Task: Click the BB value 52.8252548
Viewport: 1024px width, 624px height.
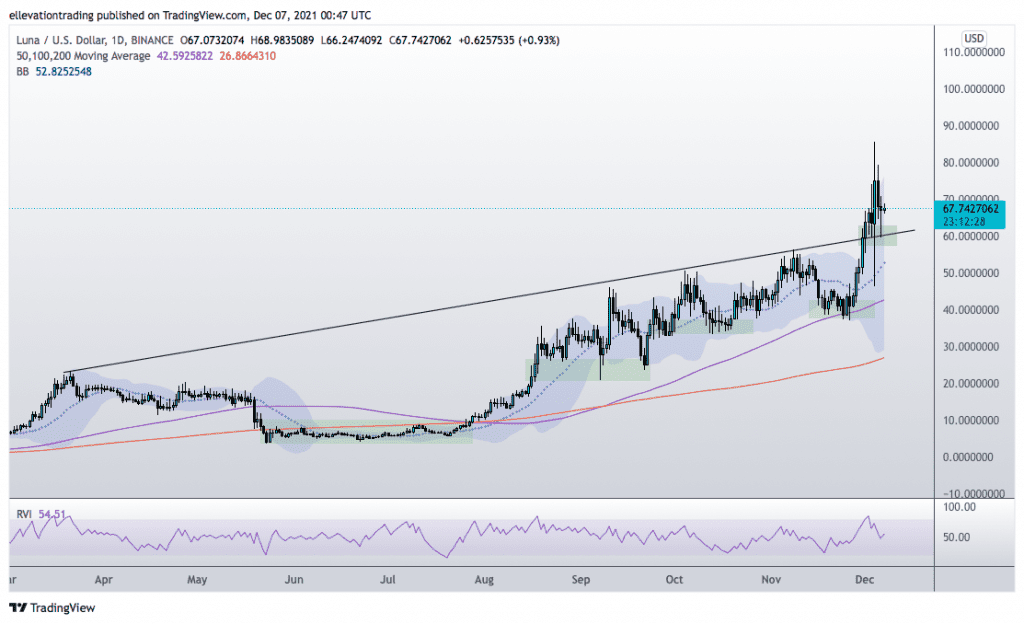Action: 63,72
